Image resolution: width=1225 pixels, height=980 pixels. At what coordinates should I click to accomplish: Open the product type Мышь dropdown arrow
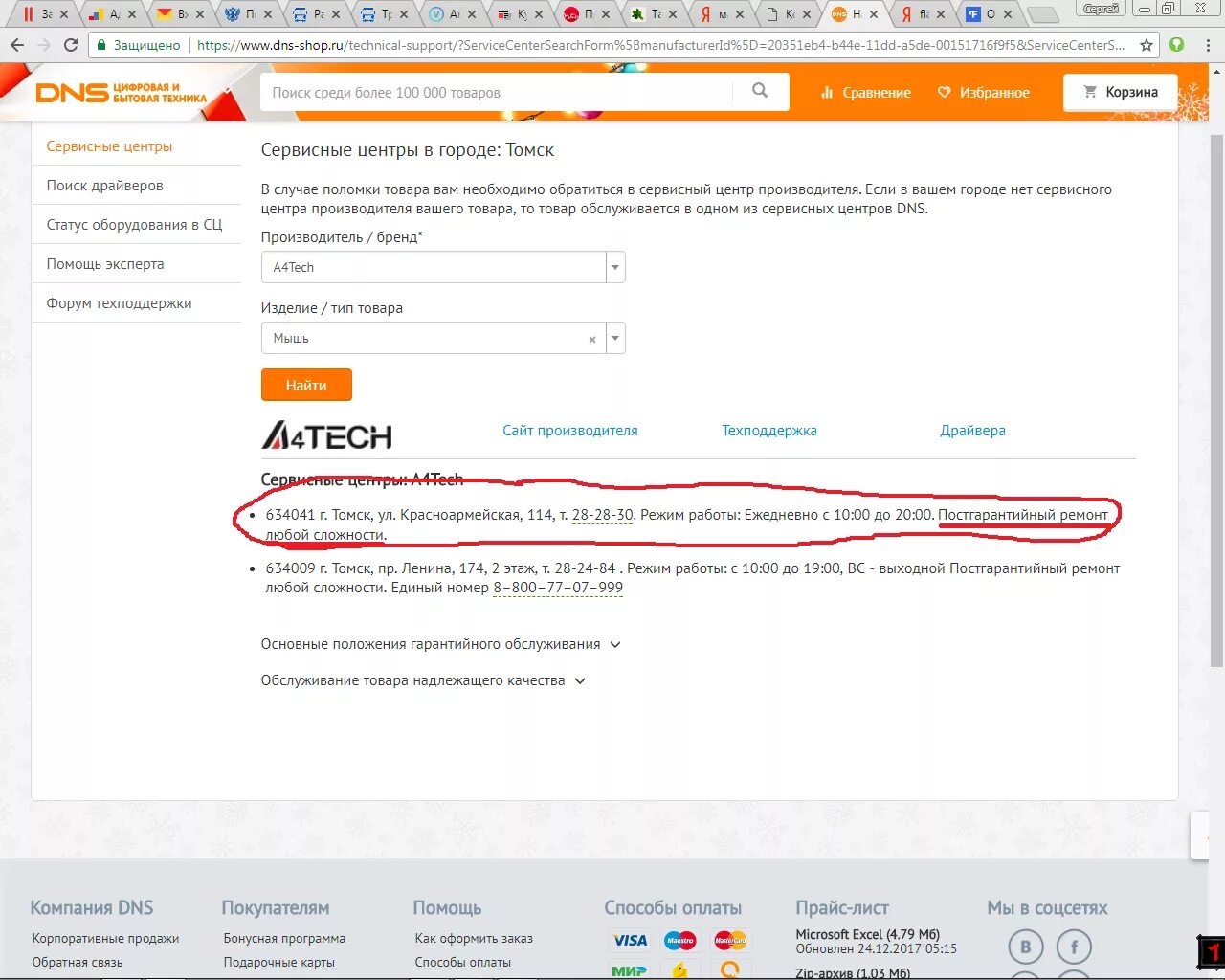pos(615,339)
